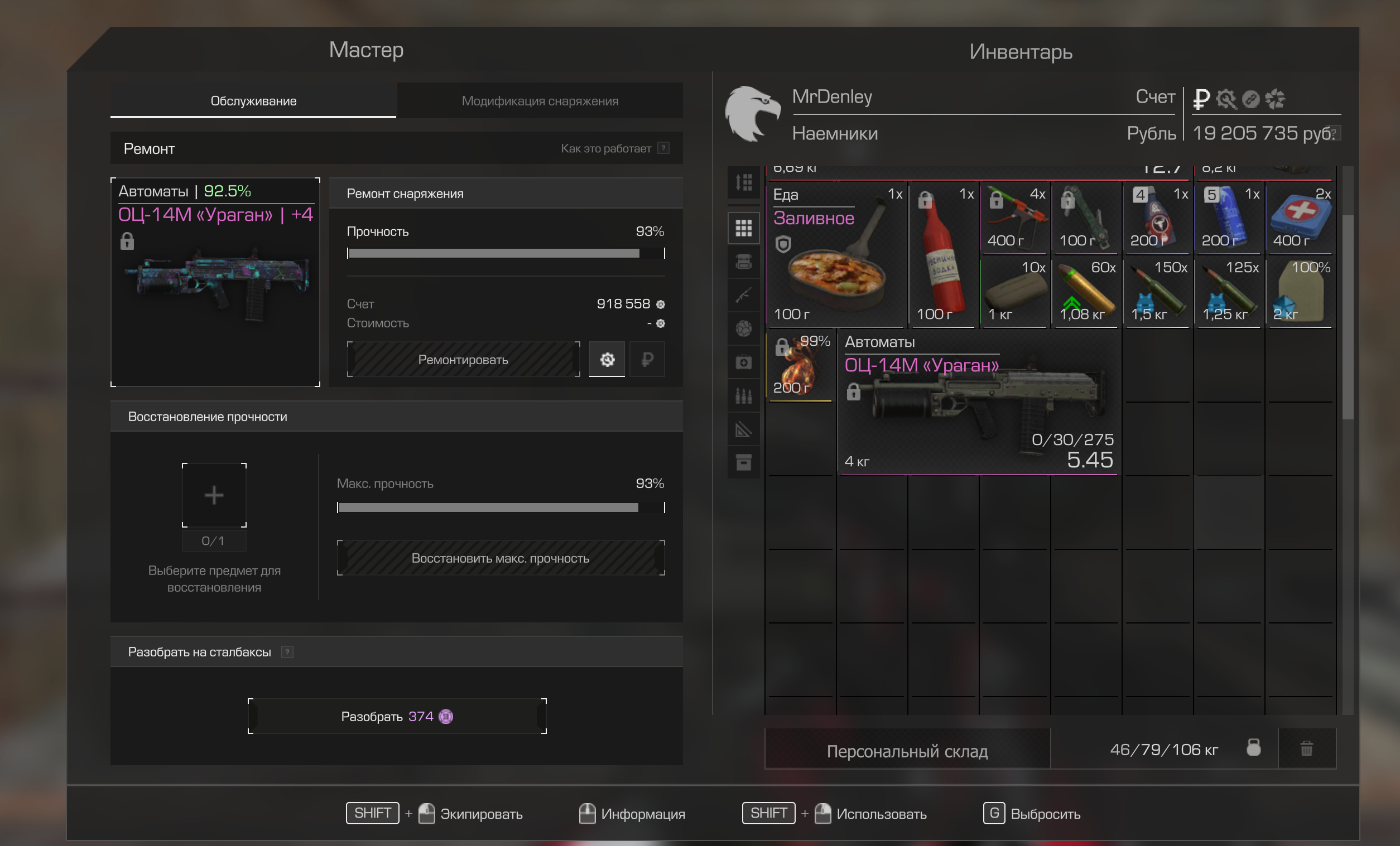Screen dimensions: 1400x846
Task: Filter inventory by weapons rifle icon
Action: pos(743,295)
